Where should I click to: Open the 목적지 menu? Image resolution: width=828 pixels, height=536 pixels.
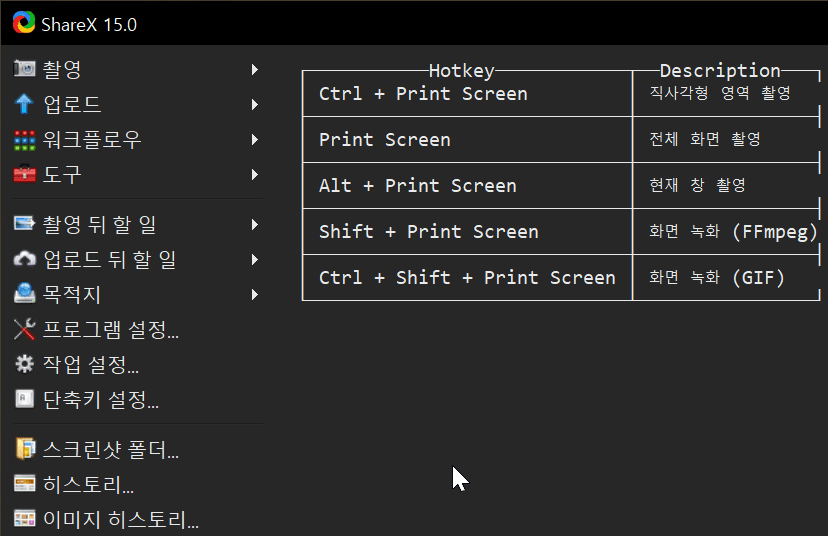[x=137, y=294]
